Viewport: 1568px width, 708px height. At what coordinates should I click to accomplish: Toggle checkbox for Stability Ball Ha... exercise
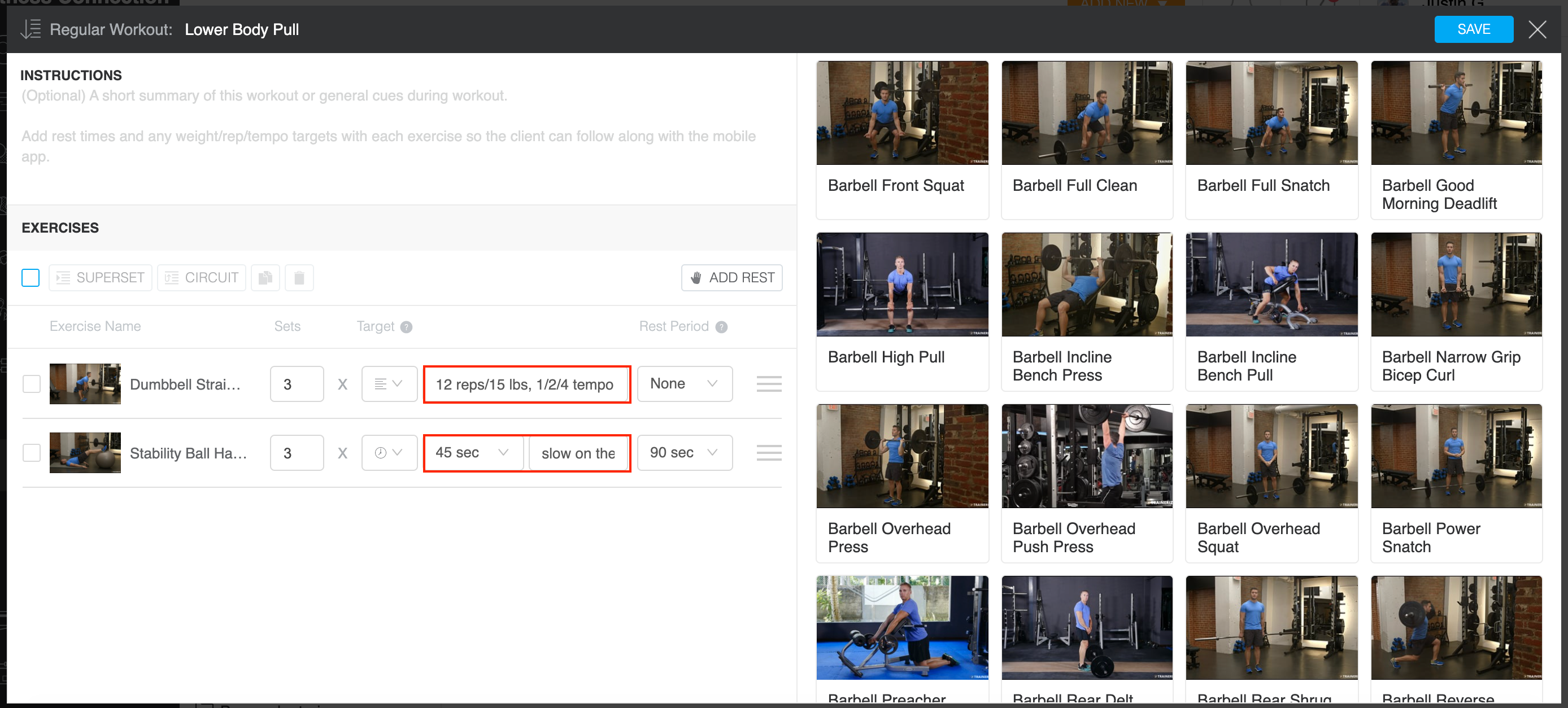click(x=31, y=453)
